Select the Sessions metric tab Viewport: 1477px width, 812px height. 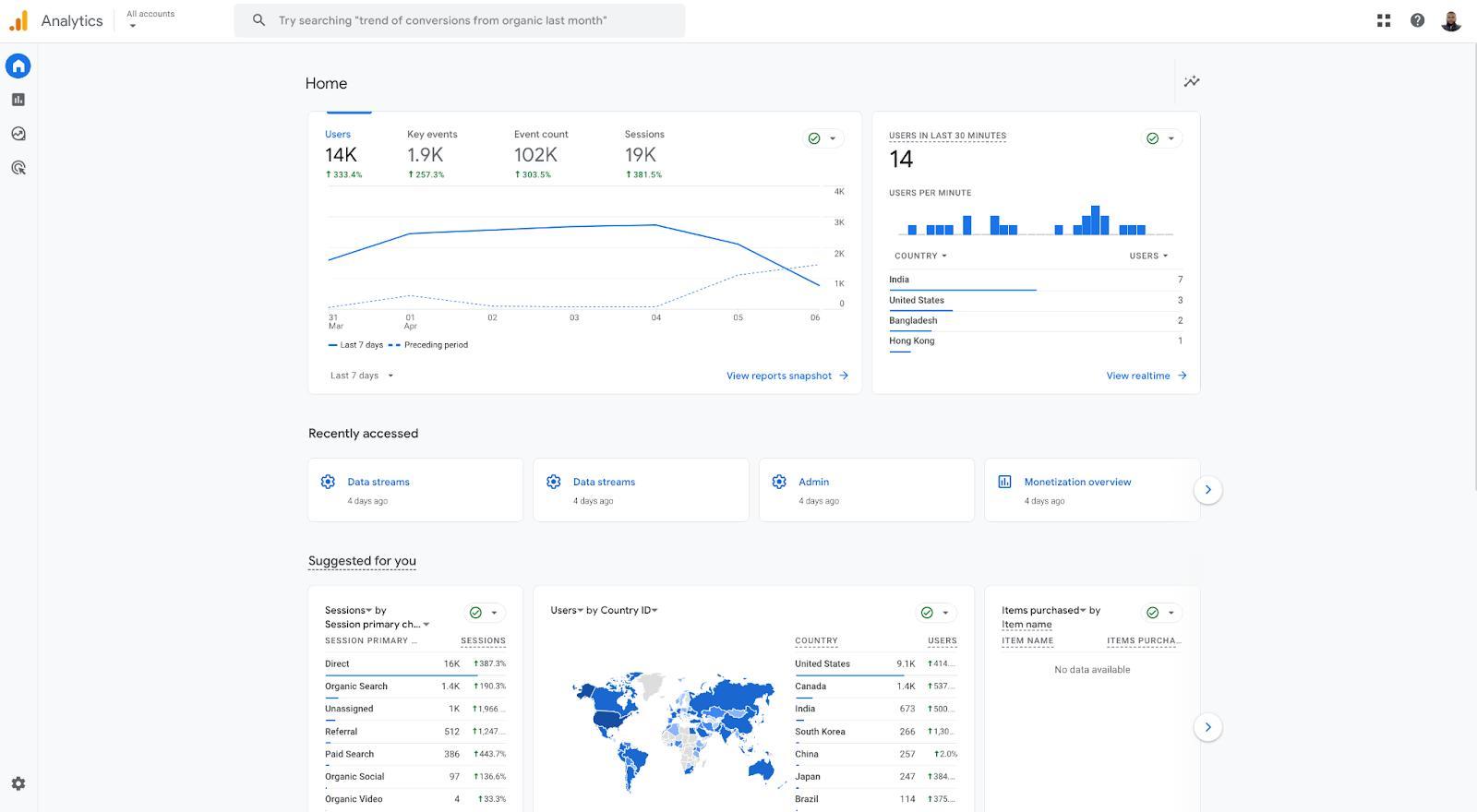[644, 153]
